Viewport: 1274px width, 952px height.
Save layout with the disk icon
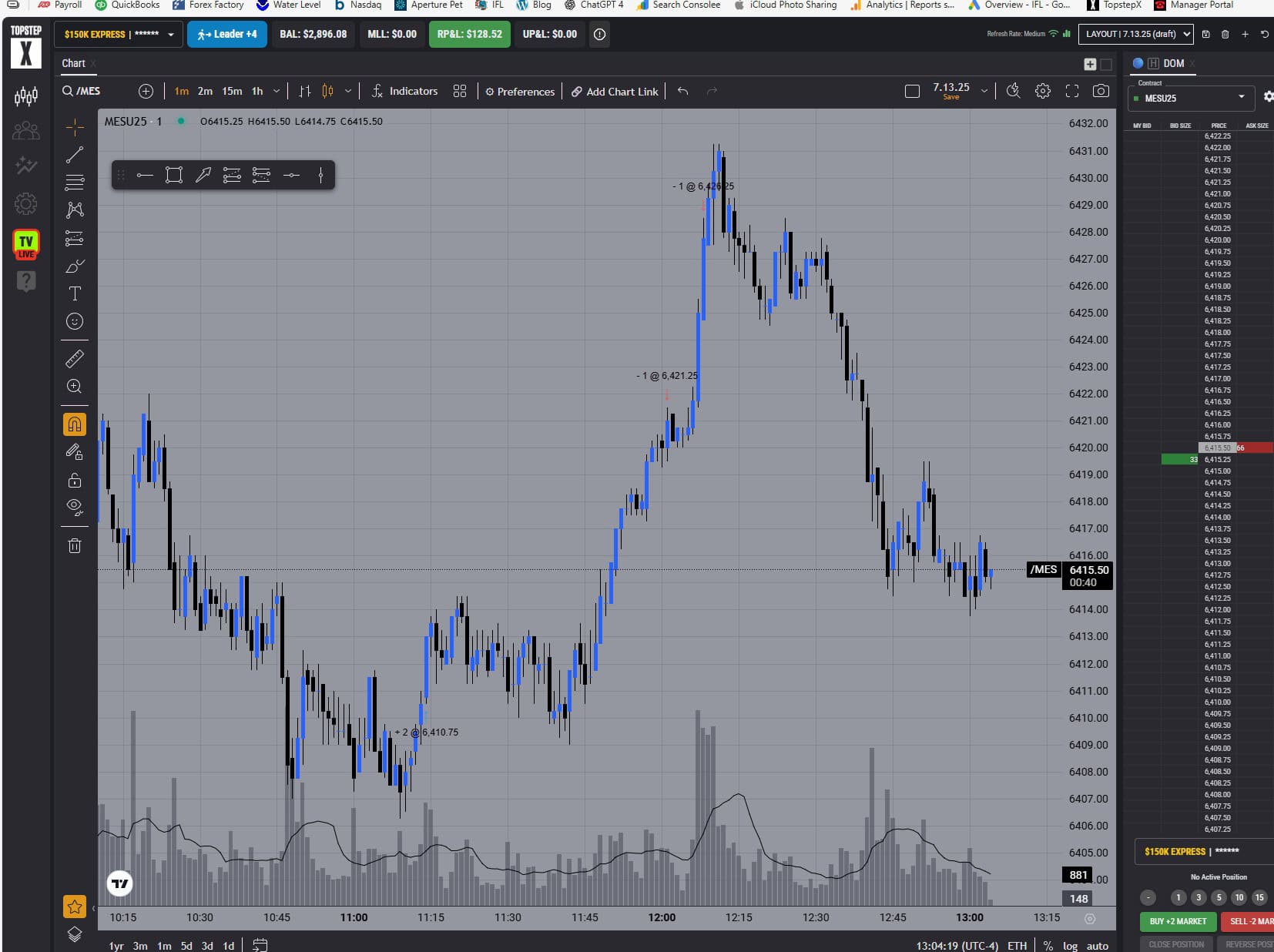click(1206, 34)
